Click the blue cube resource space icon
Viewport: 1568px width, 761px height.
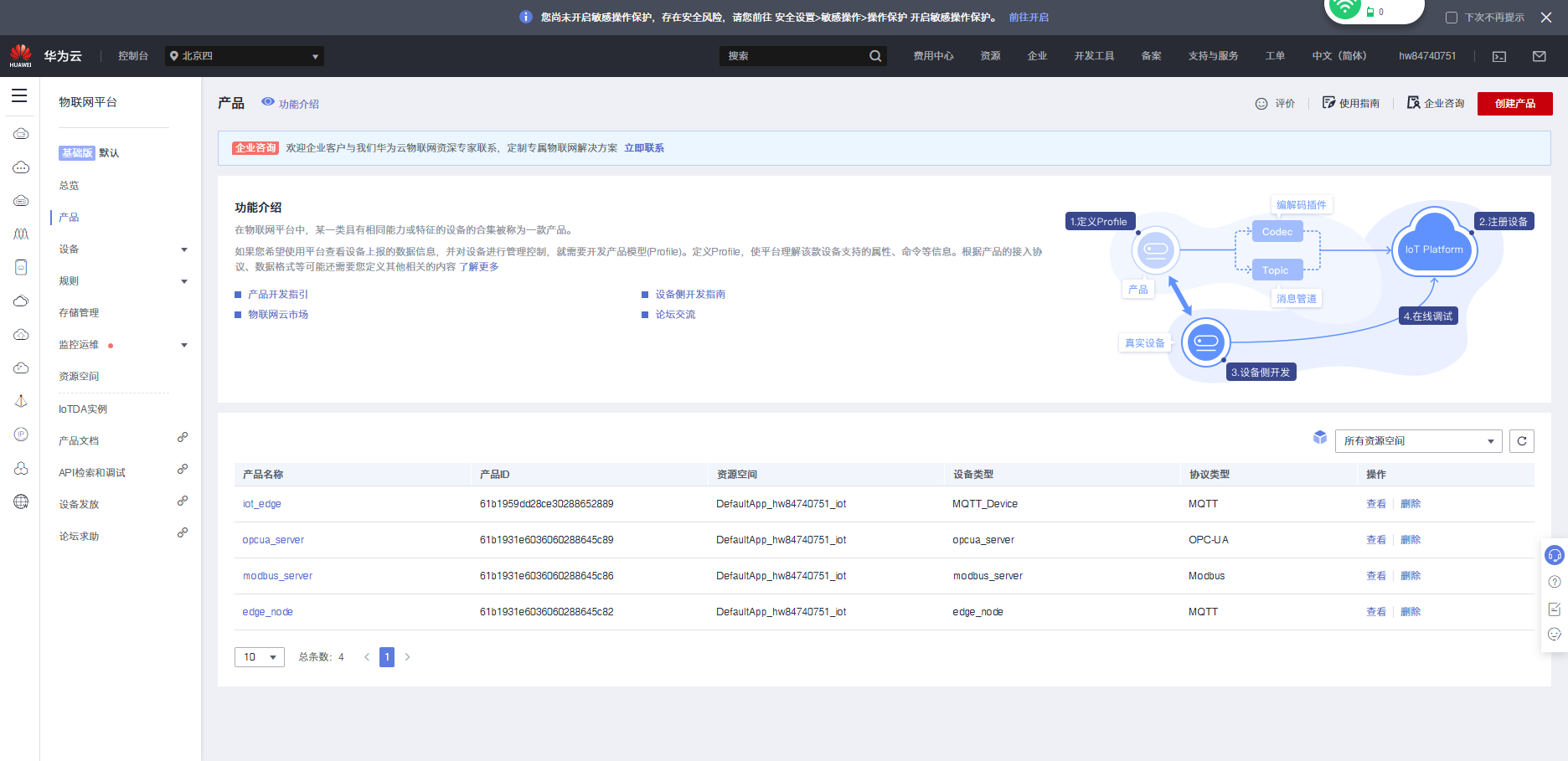pyautogui.click(x=1320, y=437)
